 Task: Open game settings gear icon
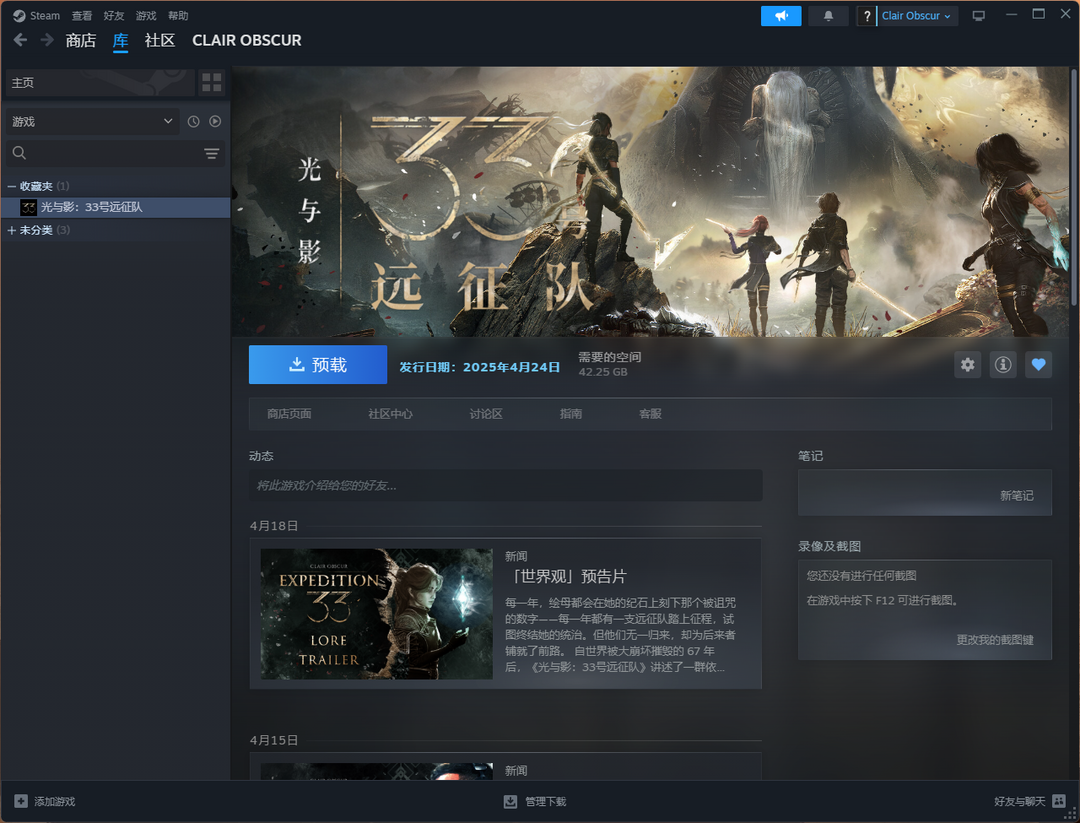pyautogui.click(x=968, y=364)
